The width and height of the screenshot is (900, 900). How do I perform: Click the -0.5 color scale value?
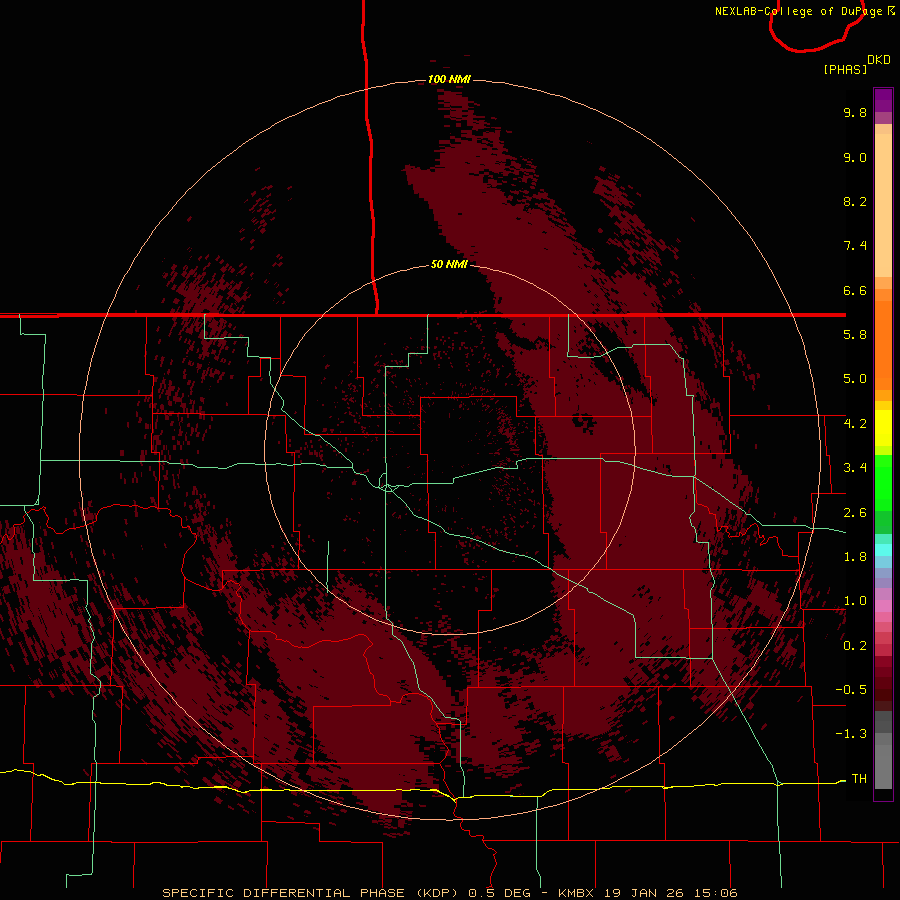pyautogui.click(x=851, y=690)
